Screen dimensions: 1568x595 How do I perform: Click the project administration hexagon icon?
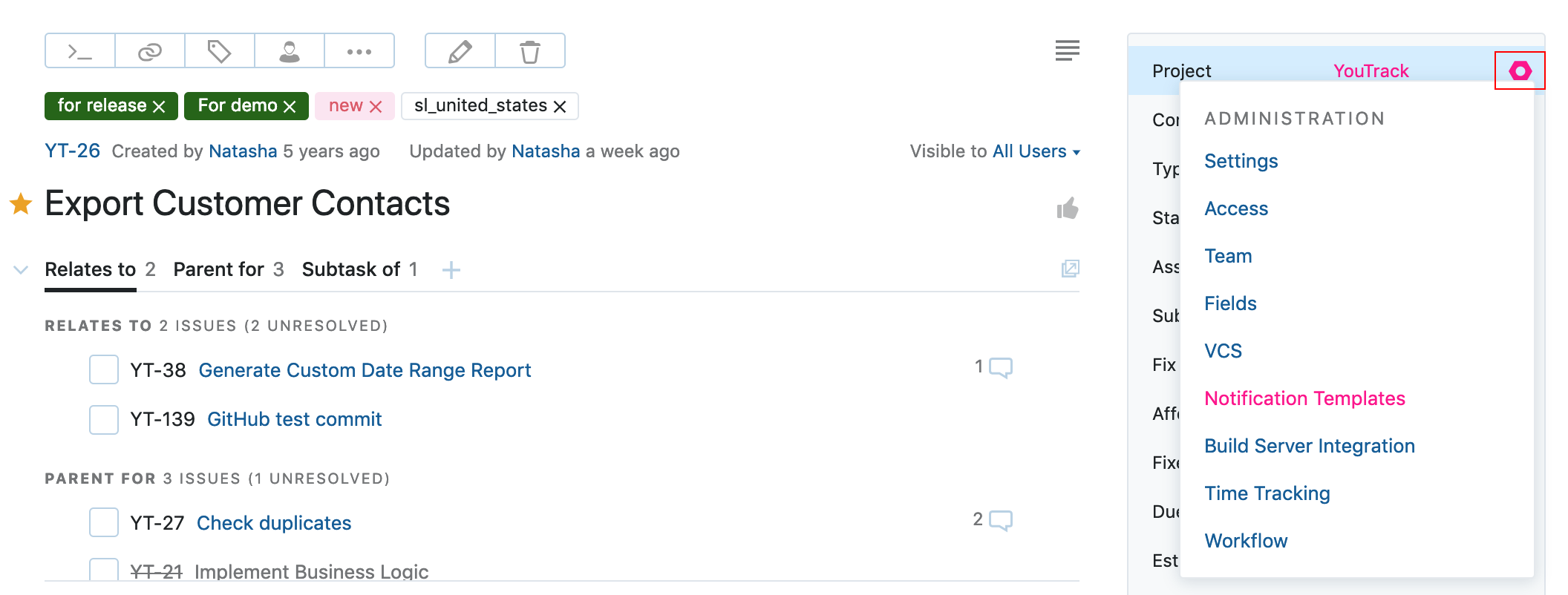pos(1520,70)
